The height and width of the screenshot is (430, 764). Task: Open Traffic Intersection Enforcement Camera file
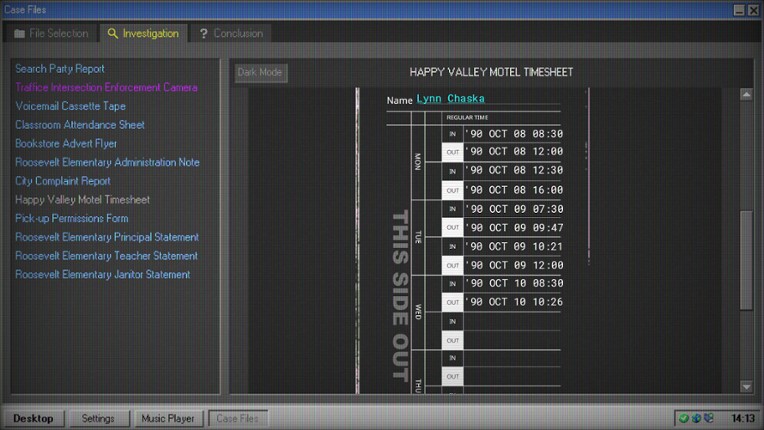coord(106,87)
